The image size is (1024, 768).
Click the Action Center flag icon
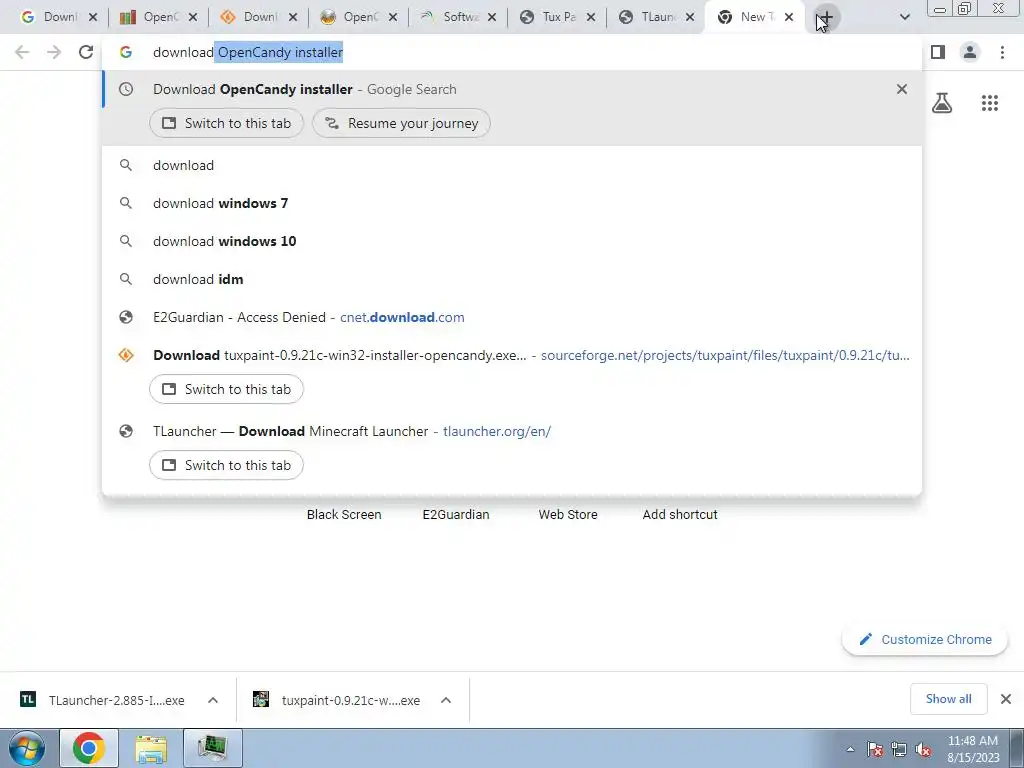tap(875, 749)
